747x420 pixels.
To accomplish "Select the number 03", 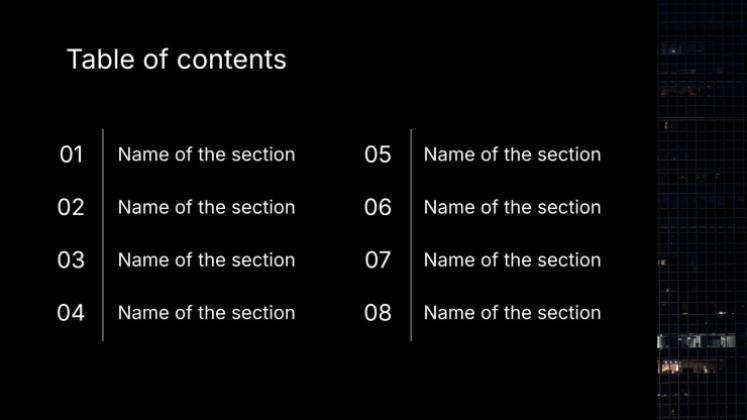I will coord(71,260).
